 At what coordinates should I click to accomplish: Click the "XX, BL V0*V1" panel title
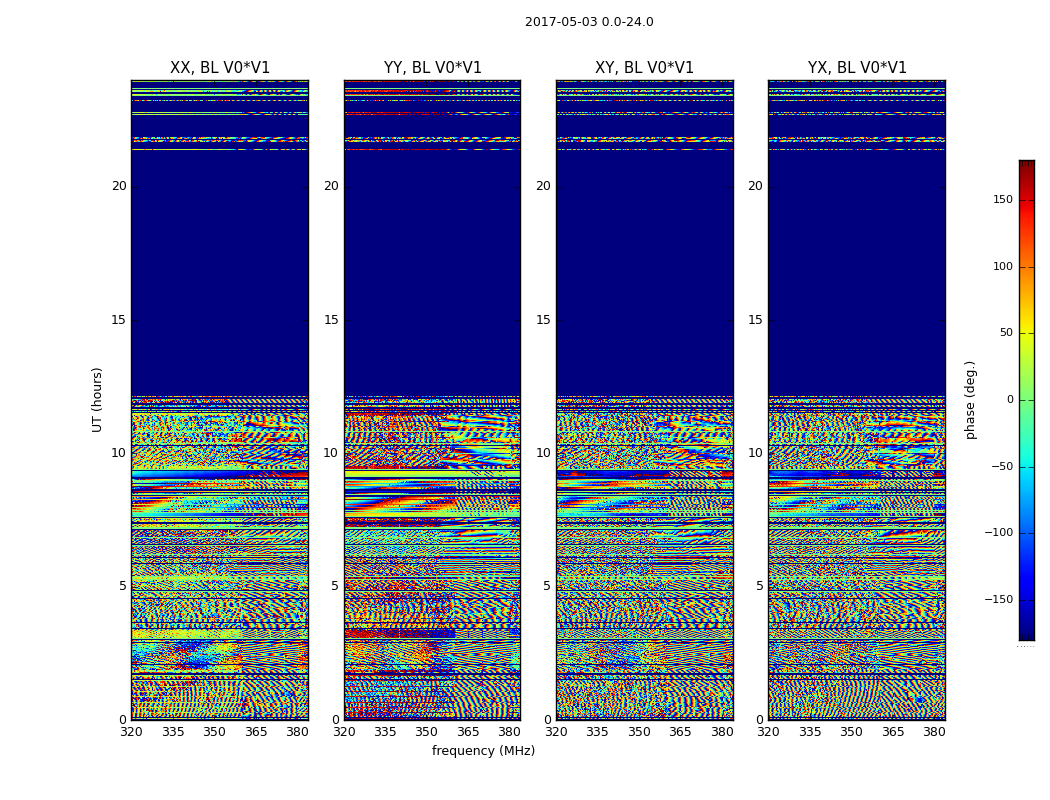click(220, 68)
